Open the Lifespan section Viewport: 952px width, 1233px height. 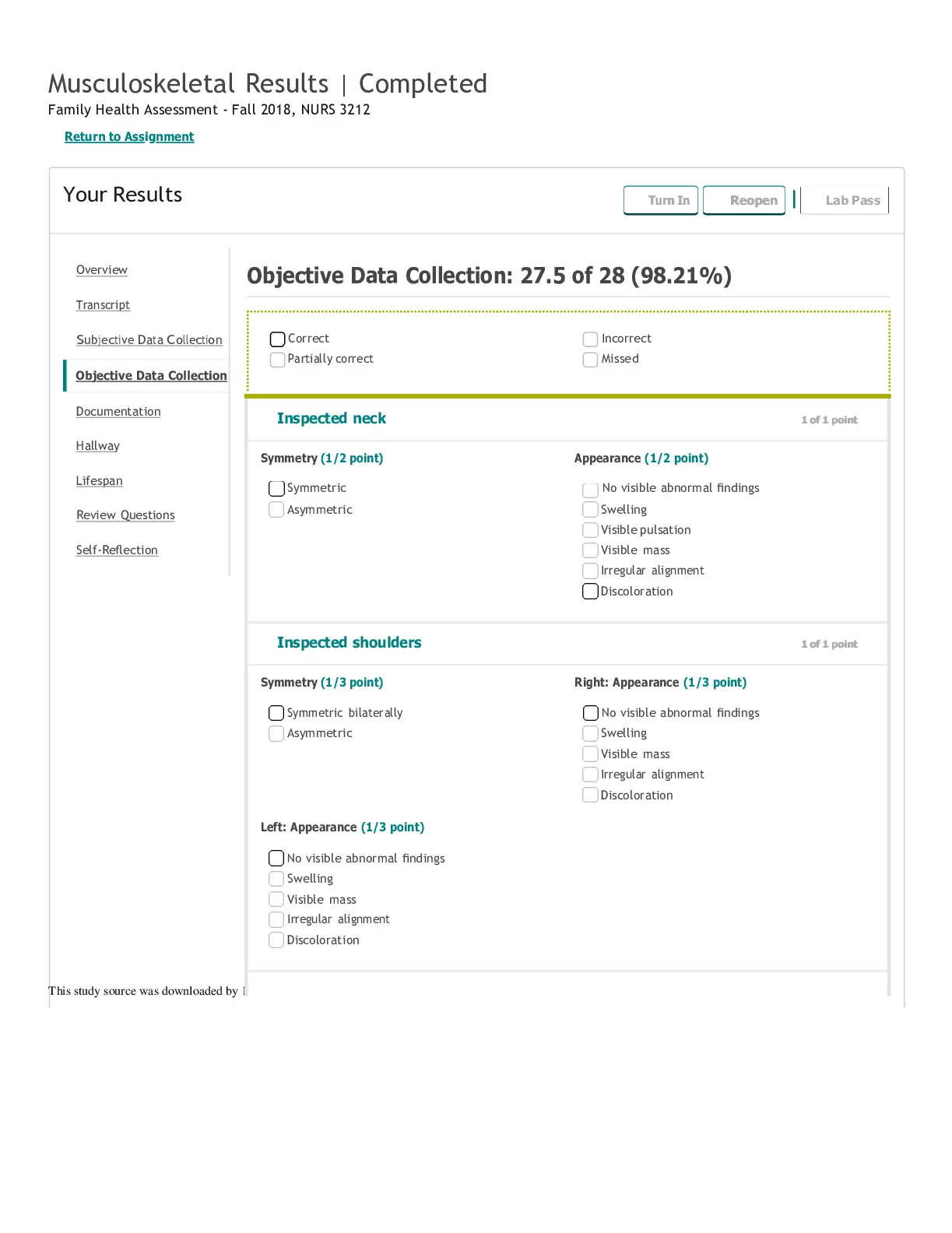[x=100, y=481]
